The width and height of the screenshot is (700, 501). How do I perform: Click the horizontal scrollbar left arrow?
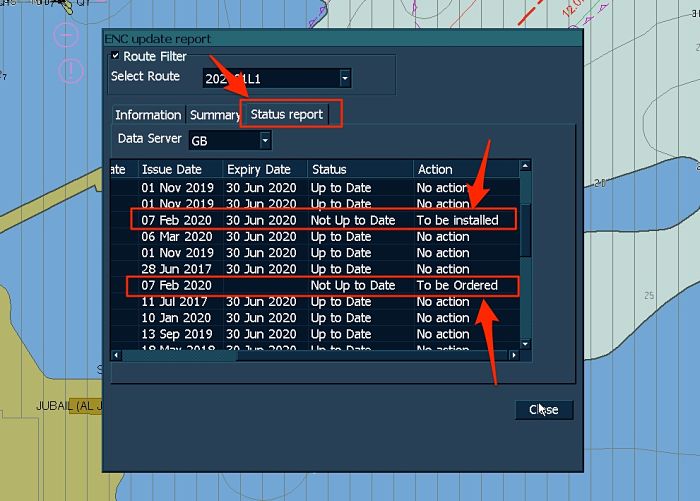coord(116,355)
